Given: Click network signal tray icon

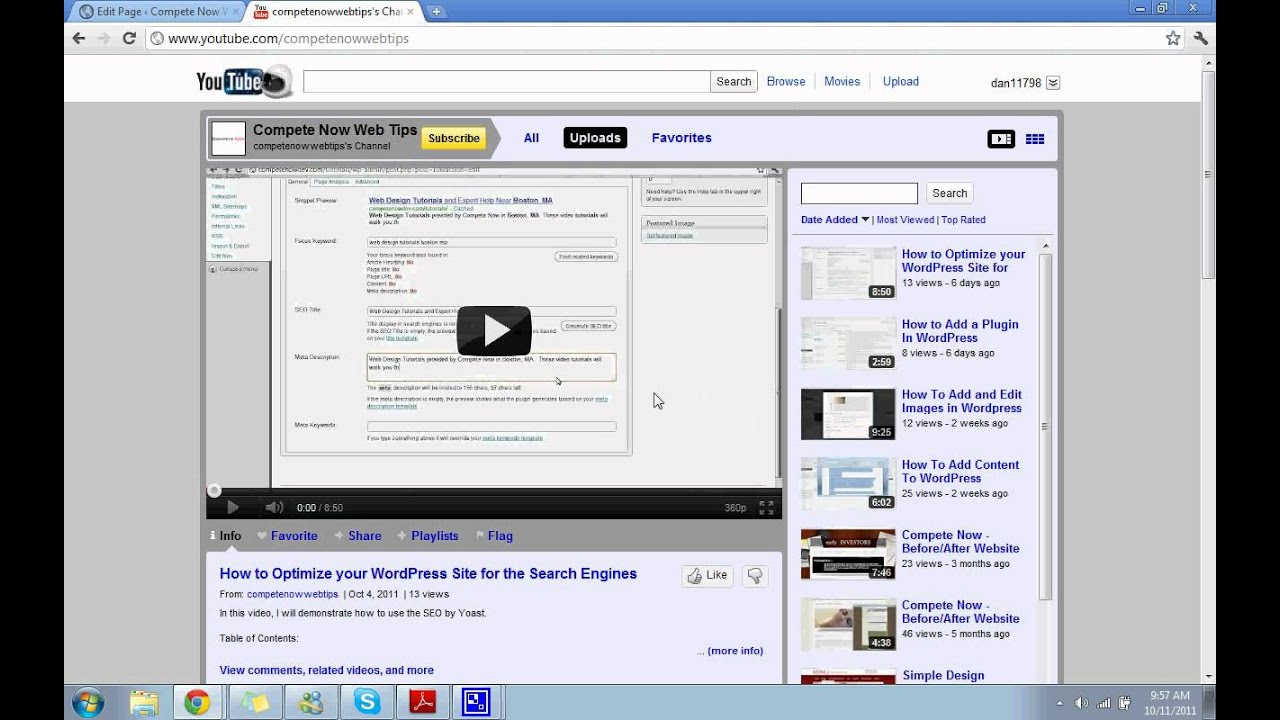Looking at the screenshot, I should 1103,703.
